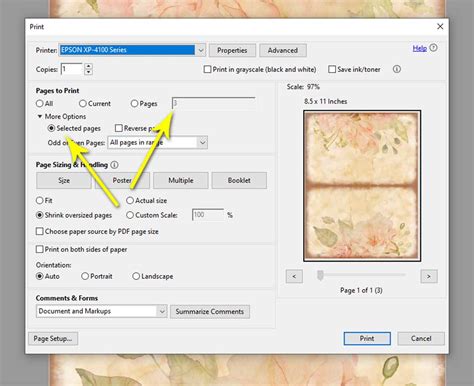Collapse the More Options section
The image size is (474, 386).
coord(40,116)
